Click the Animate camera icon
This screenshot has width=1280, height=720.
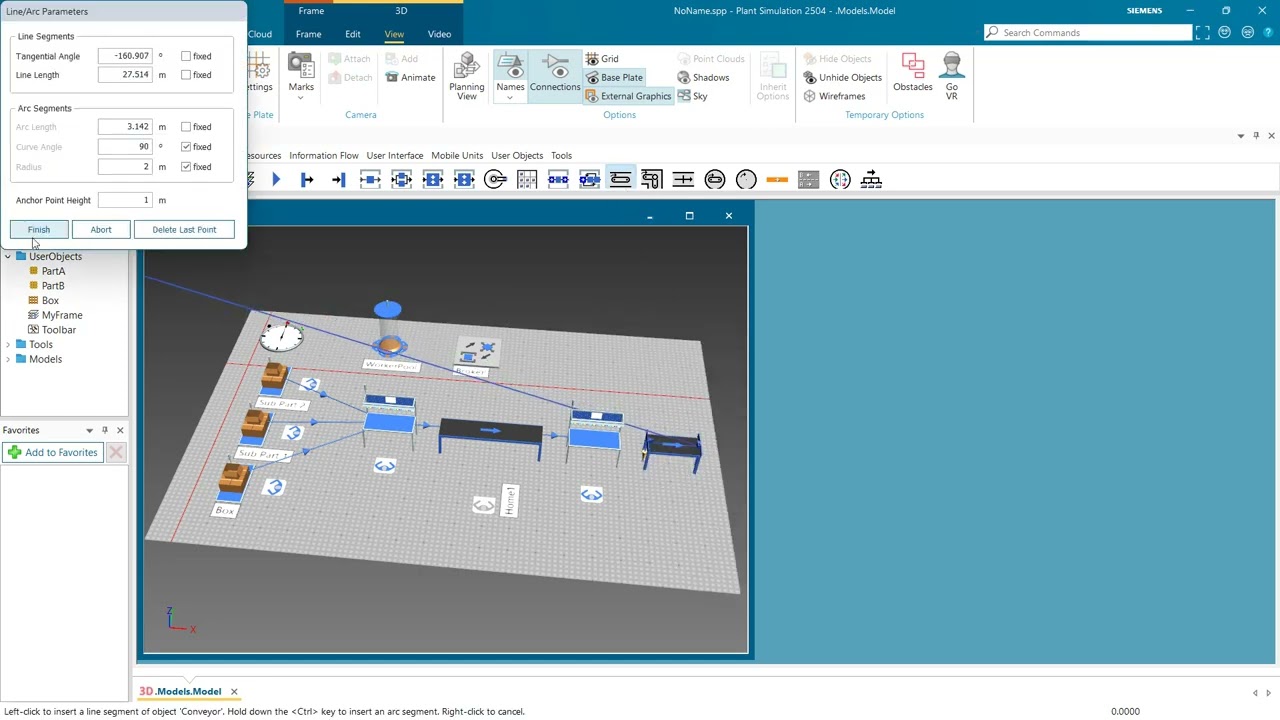click(410, 77)
